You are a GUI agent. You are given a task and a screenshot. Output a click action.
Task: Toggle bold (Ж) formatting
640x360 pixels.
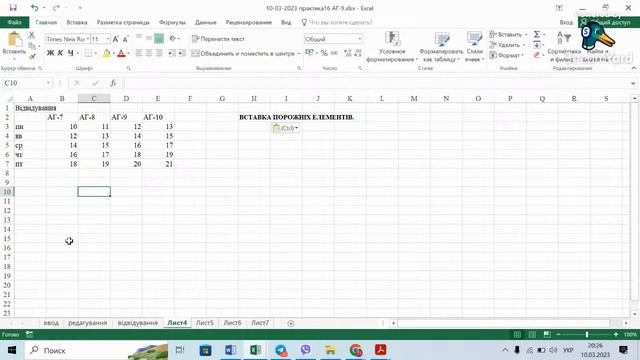tap(50, 53)
